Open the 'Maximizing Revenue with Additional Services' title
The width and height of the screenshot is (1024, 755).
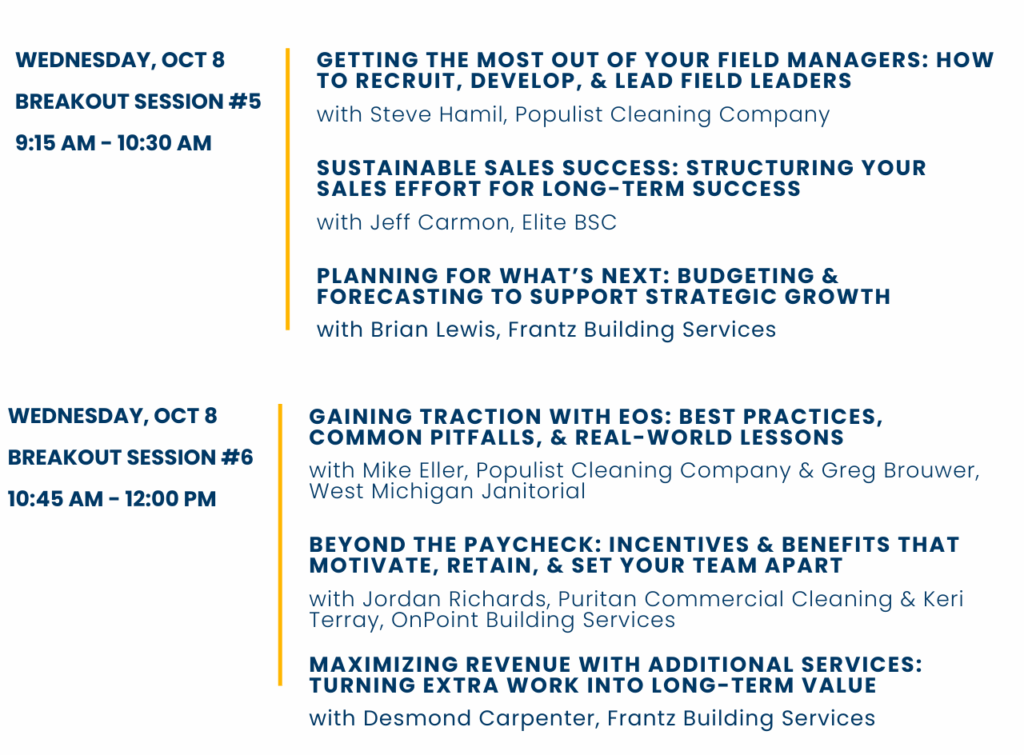click(615, 675)
